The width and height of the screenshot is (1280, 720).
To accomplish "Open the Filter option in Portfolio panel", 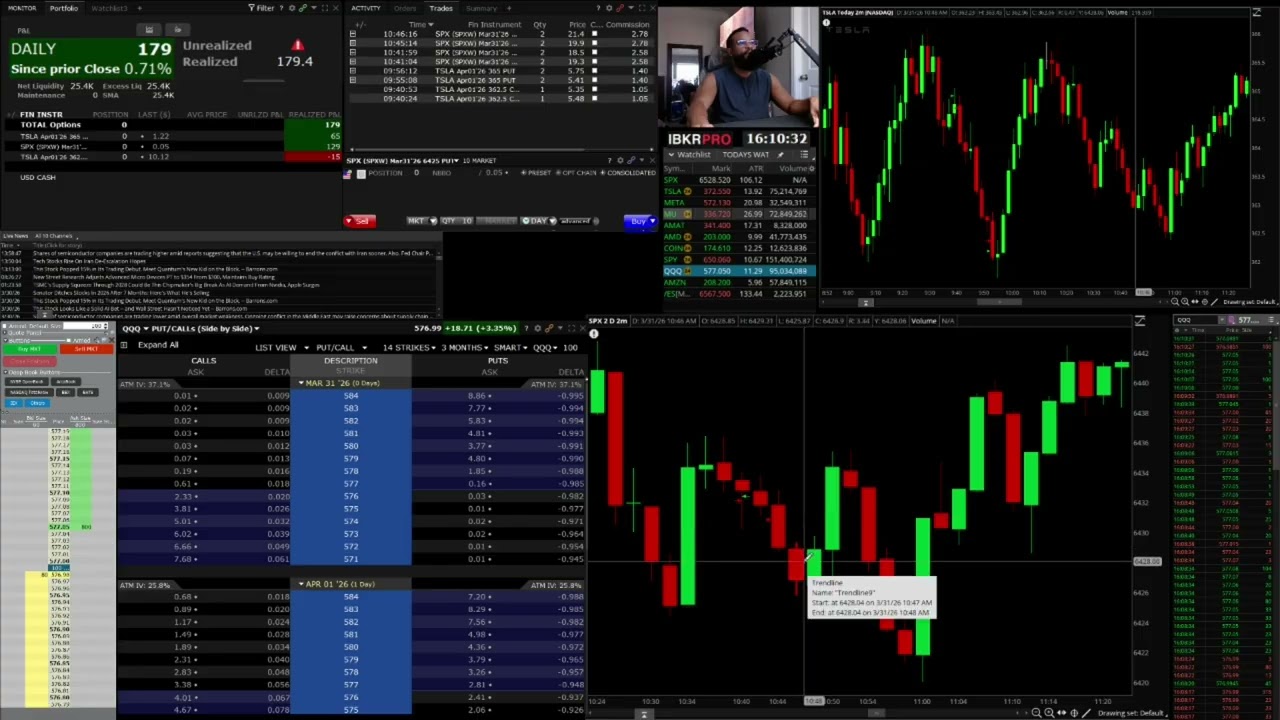I will [261, 8].
